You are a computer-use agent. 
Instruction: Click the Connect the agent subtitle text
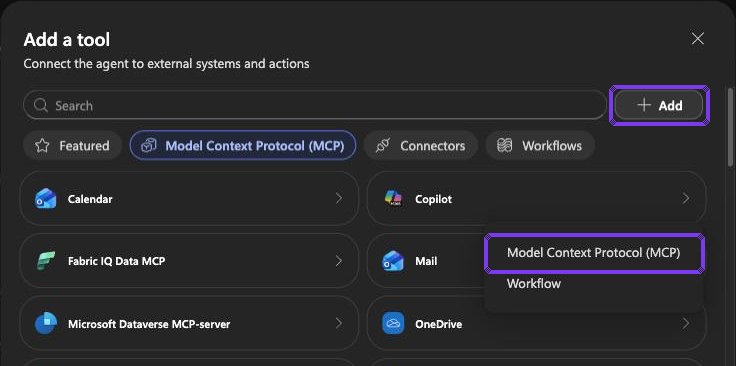(166, 63)
